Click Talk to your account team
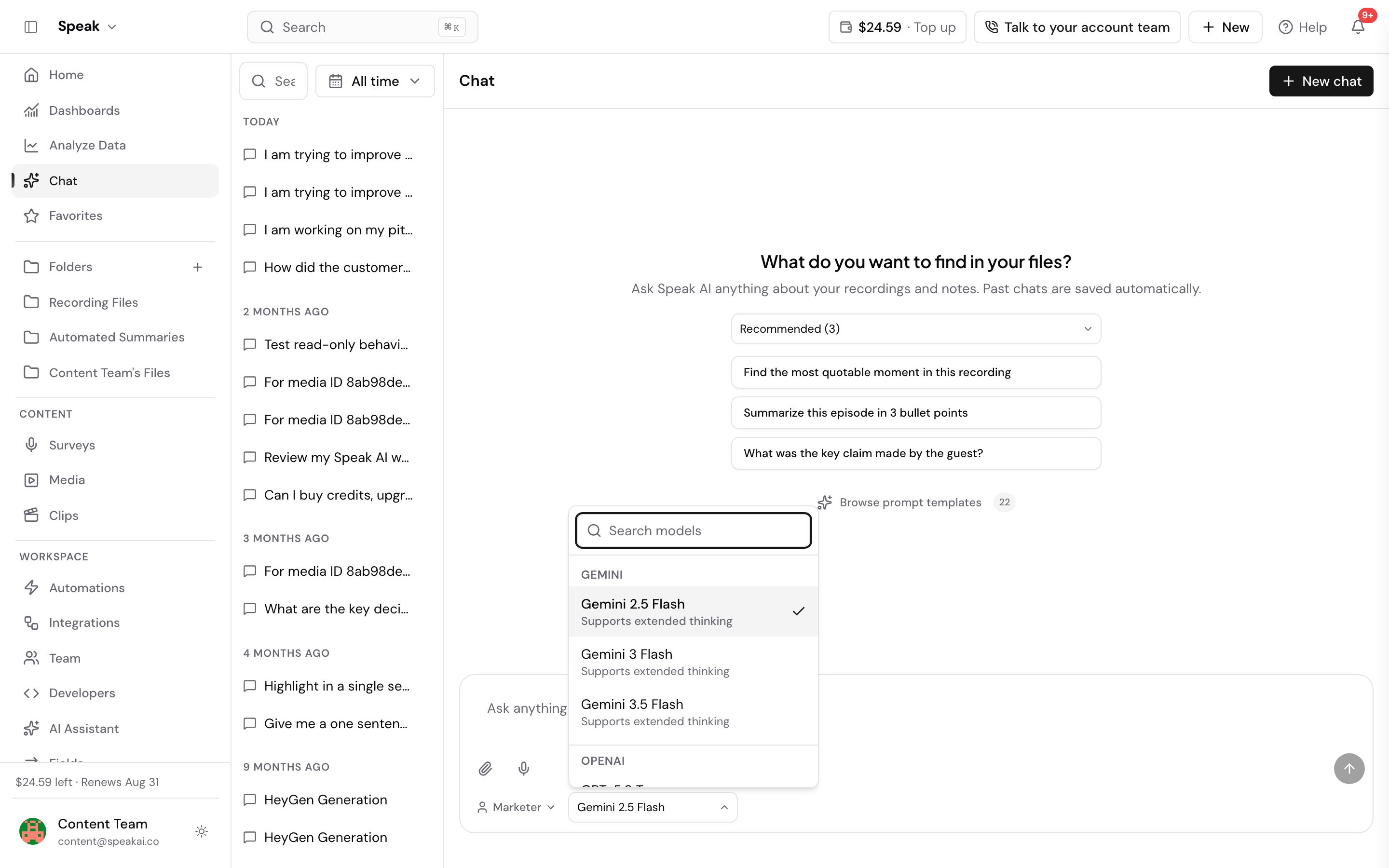This screenshot has height=868, width=1389. pos(1077,27)
